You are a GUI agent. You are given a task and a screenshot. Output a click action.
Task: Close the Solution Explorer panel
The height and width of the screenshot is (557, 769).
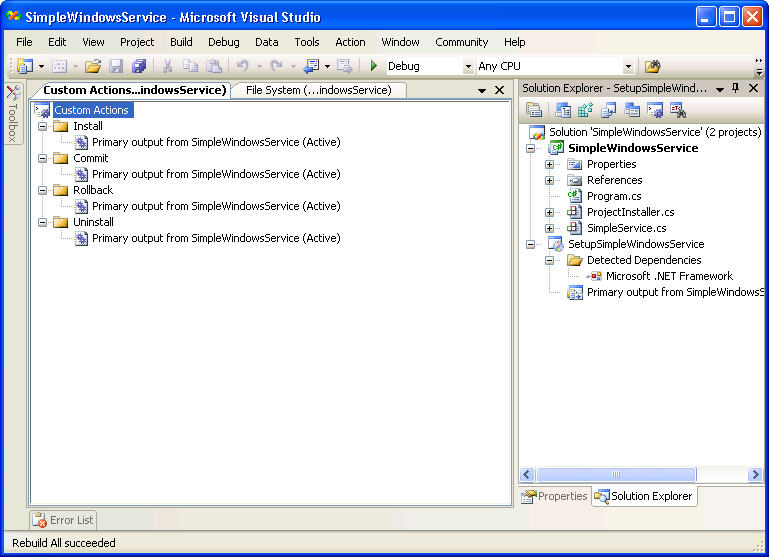pyautogui.click(x=754, y=88)
